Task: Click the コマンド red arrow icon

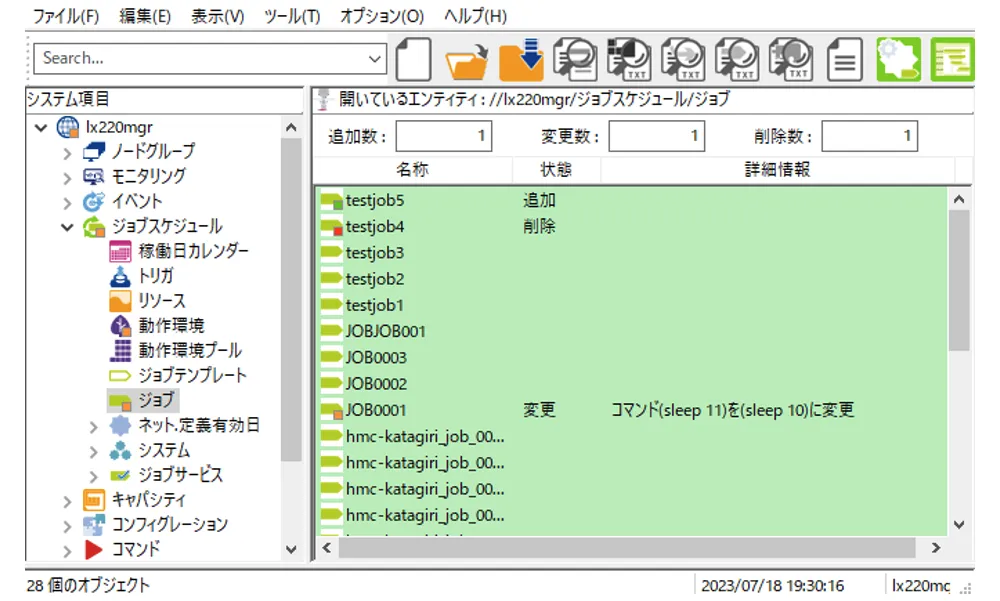Action: (x=94, y=549)
